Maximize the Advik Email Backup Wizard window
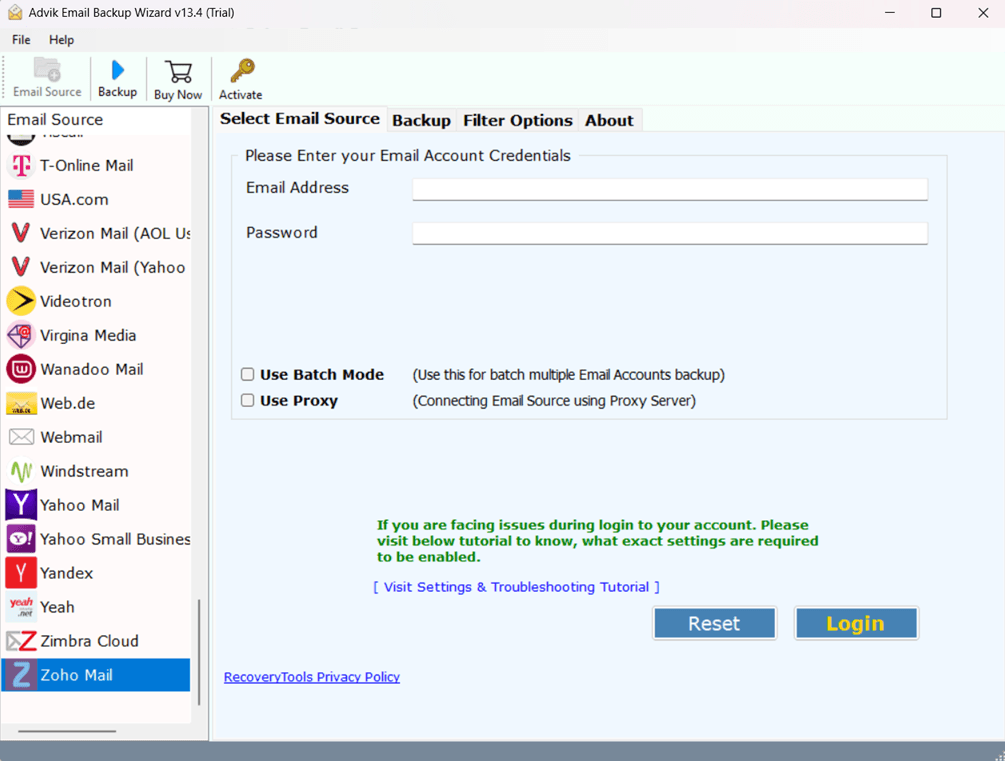The width and height of the screenshot is (1005, 761). click(x=936, y=13)
